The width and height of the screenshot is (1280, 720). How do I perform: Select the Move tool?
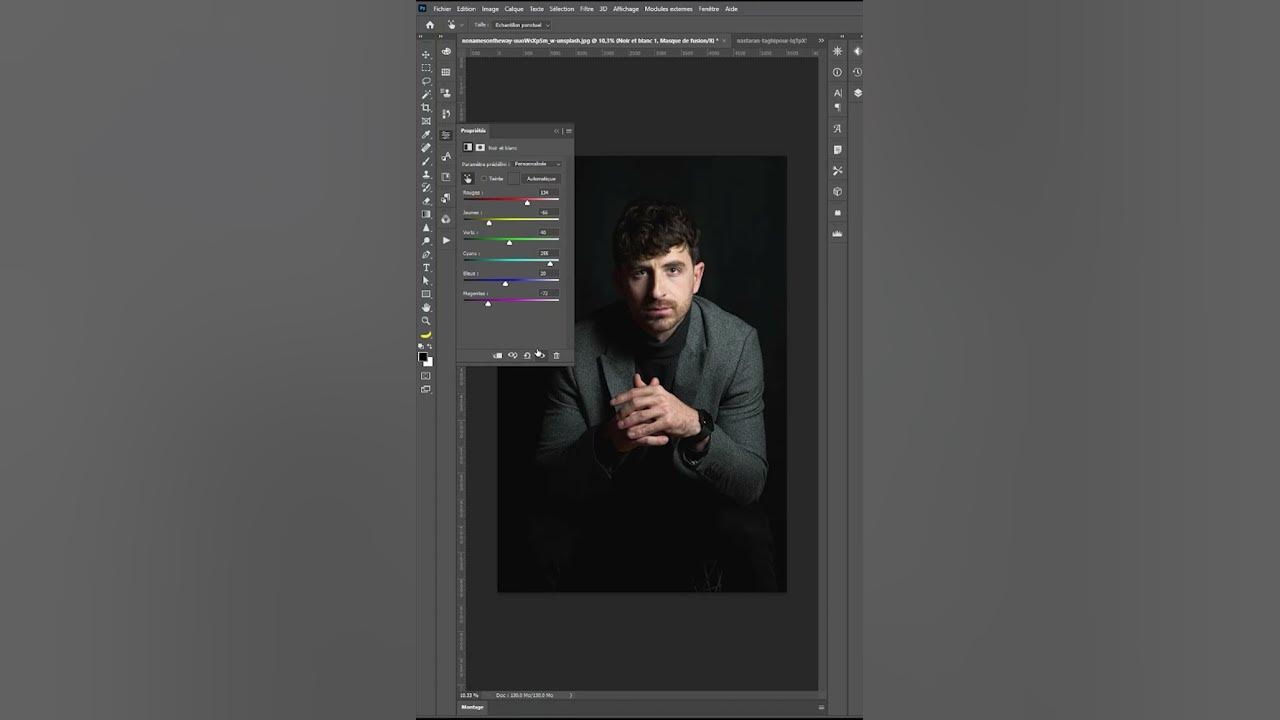[x=426, y=55]
